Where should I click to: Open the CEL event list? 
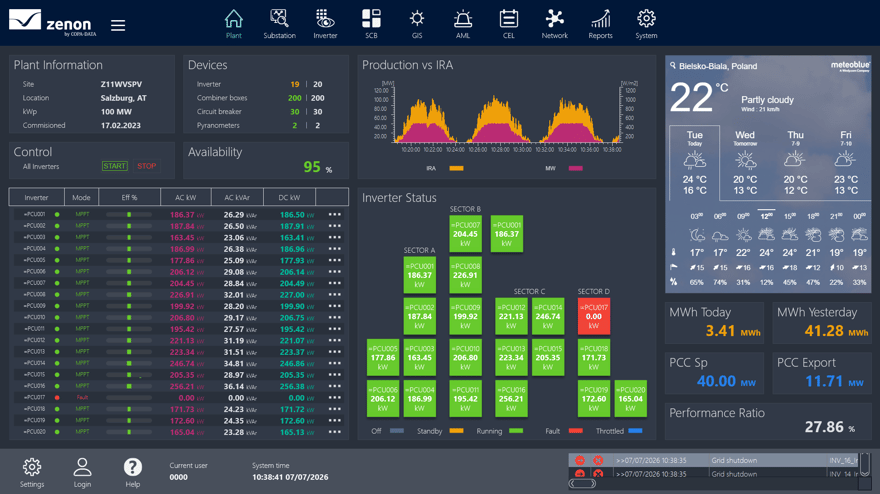[508, 24]
